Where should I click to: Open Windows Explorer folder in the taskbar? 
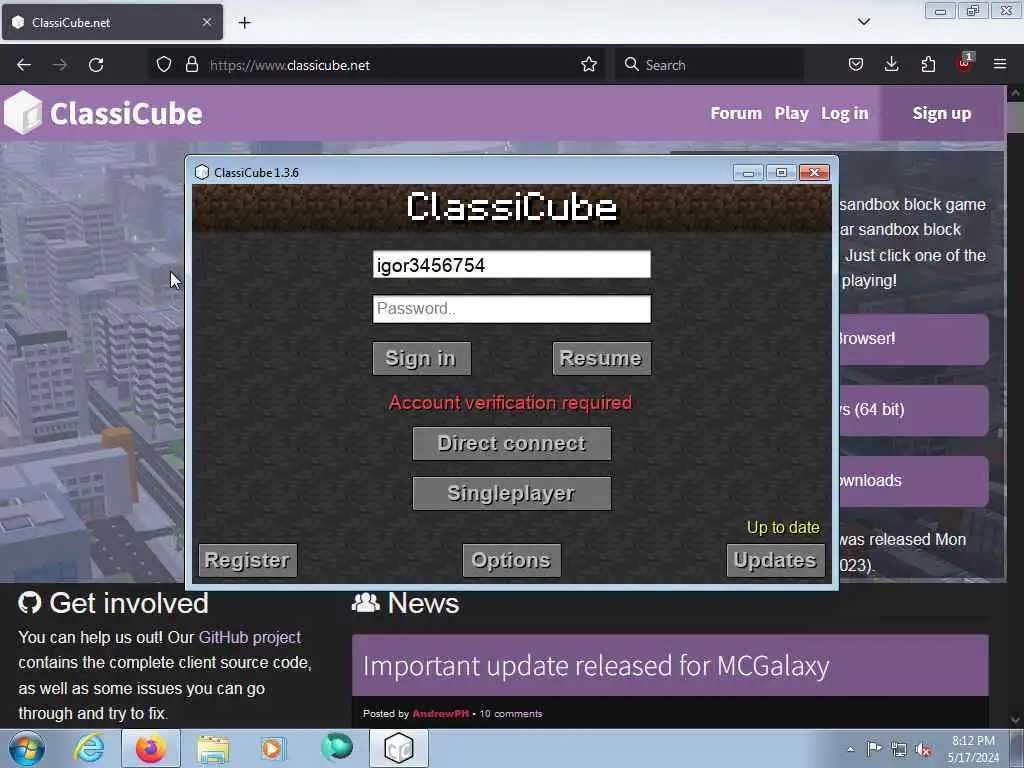[213, 749]
